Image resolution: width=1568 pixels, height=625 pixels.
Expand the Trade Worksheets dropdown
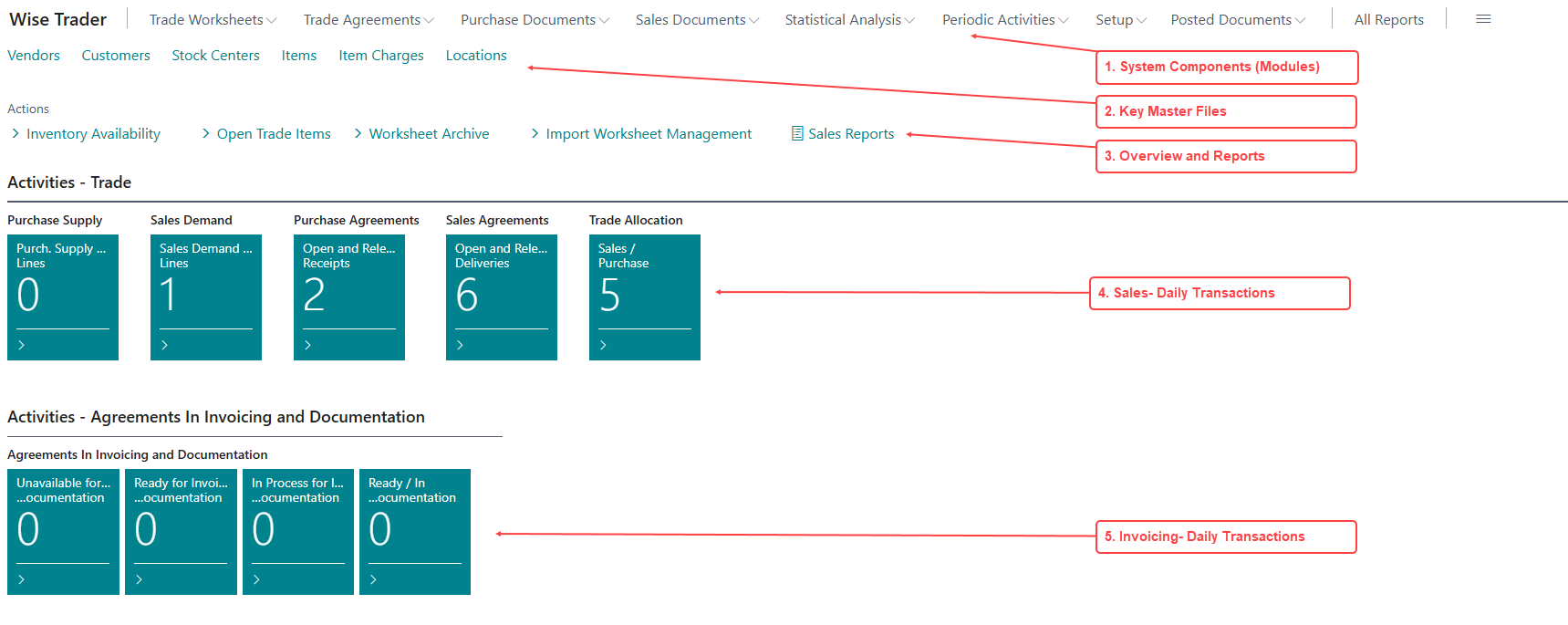pos(213,20)
